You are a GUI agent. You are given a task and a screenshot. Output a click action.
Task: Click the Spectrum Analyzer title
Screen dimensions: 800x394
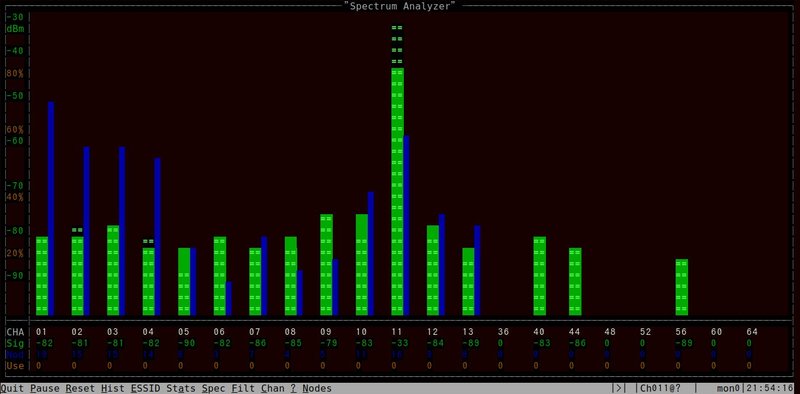(x=400, y=6)
